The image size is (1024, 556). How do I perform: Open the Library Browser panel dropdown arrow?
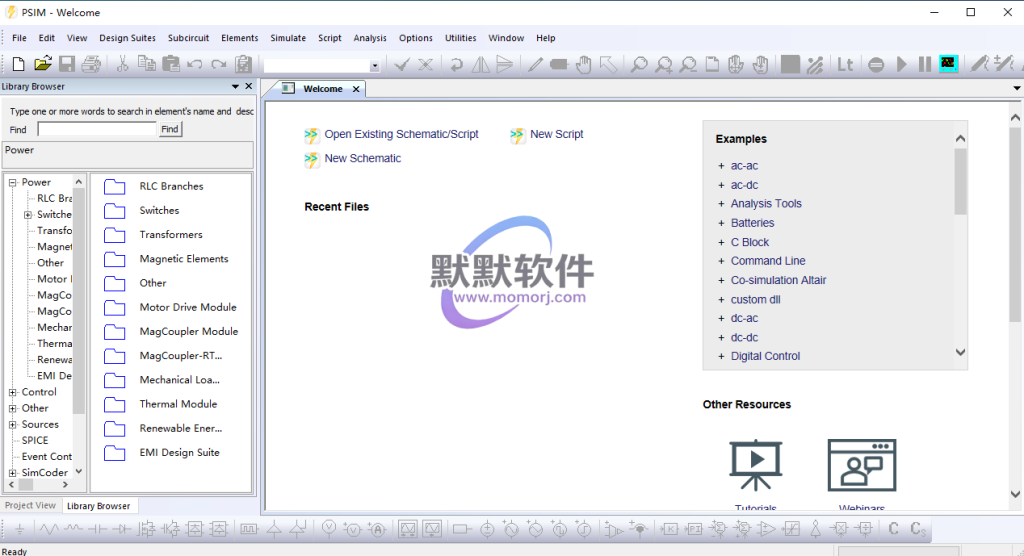235,86
